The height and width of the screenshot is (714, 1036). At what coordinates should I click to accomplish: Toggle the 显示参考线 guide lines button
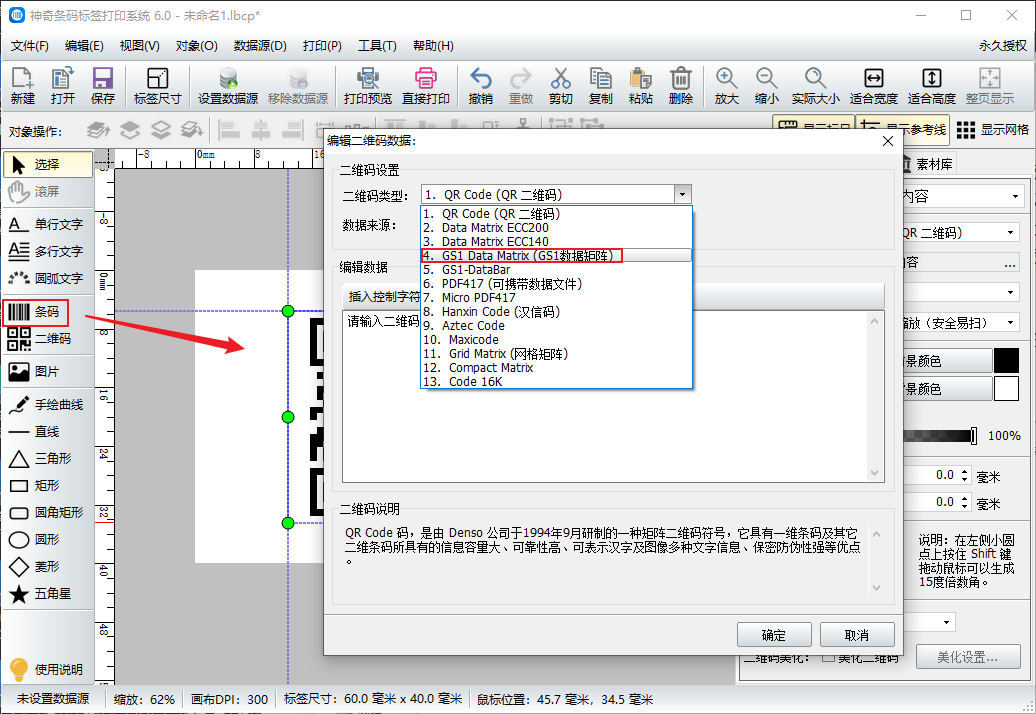click(902, 130)
